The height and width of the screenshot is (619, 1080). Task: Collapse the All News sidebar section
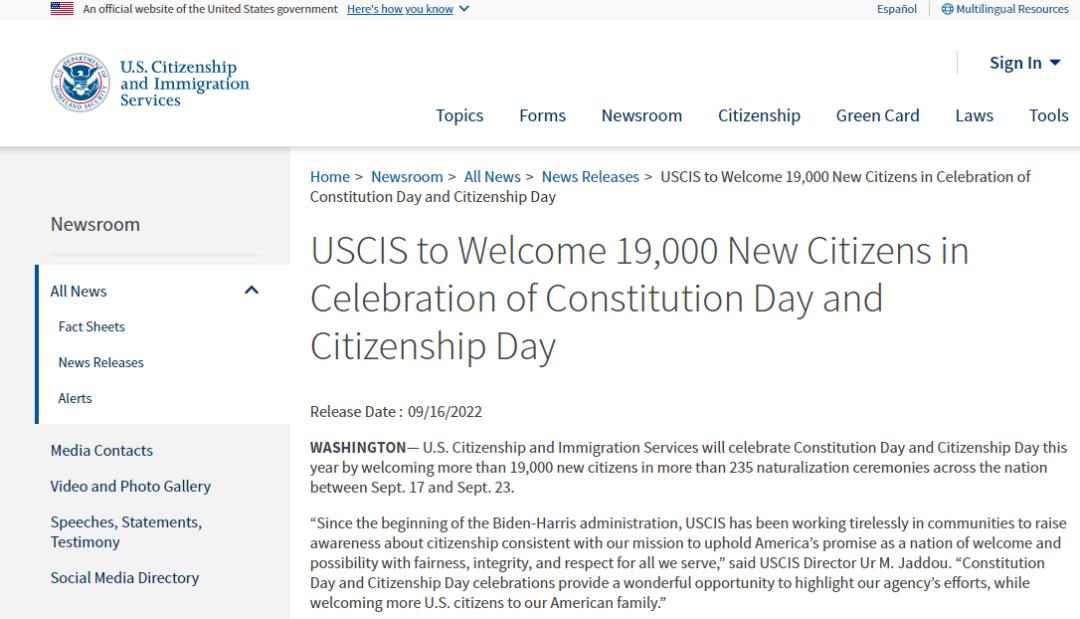[x=252, y=291]
